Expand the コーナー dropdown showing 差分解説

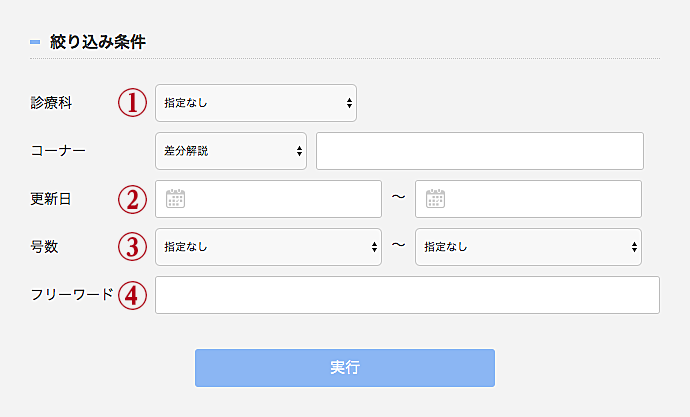point(231,151)
